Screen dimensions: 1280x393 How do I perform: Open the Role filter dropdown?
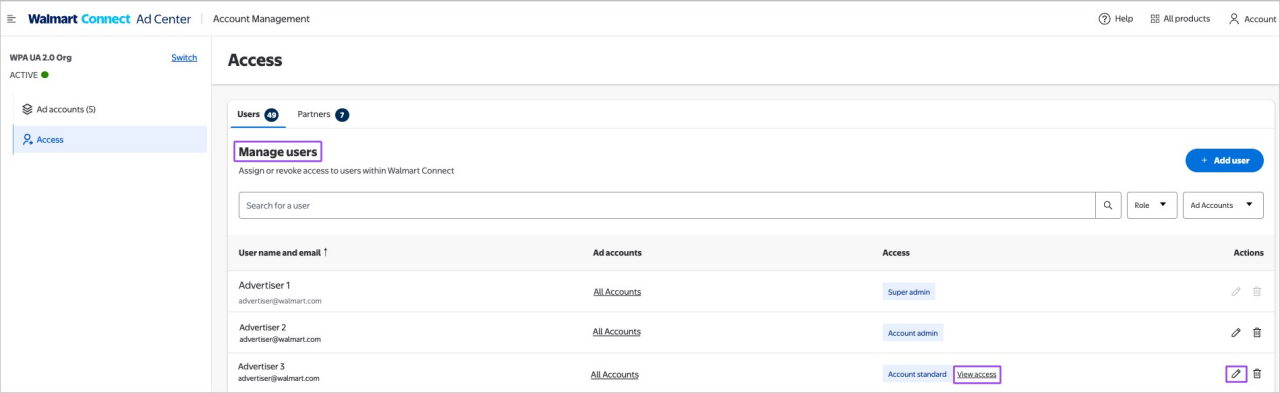[1152, 205]
